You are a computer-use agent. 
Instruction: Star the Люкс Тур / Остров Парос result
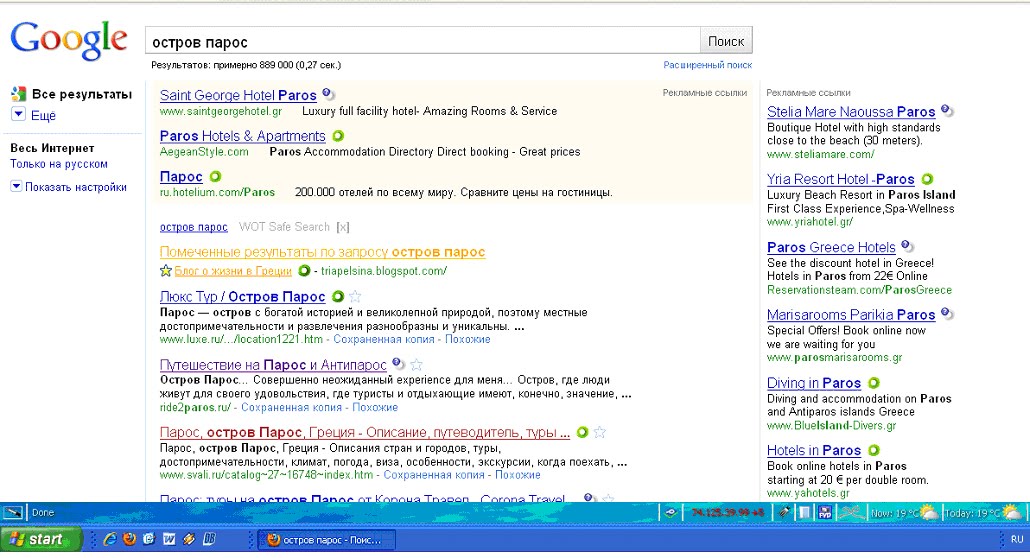(355, 296)
